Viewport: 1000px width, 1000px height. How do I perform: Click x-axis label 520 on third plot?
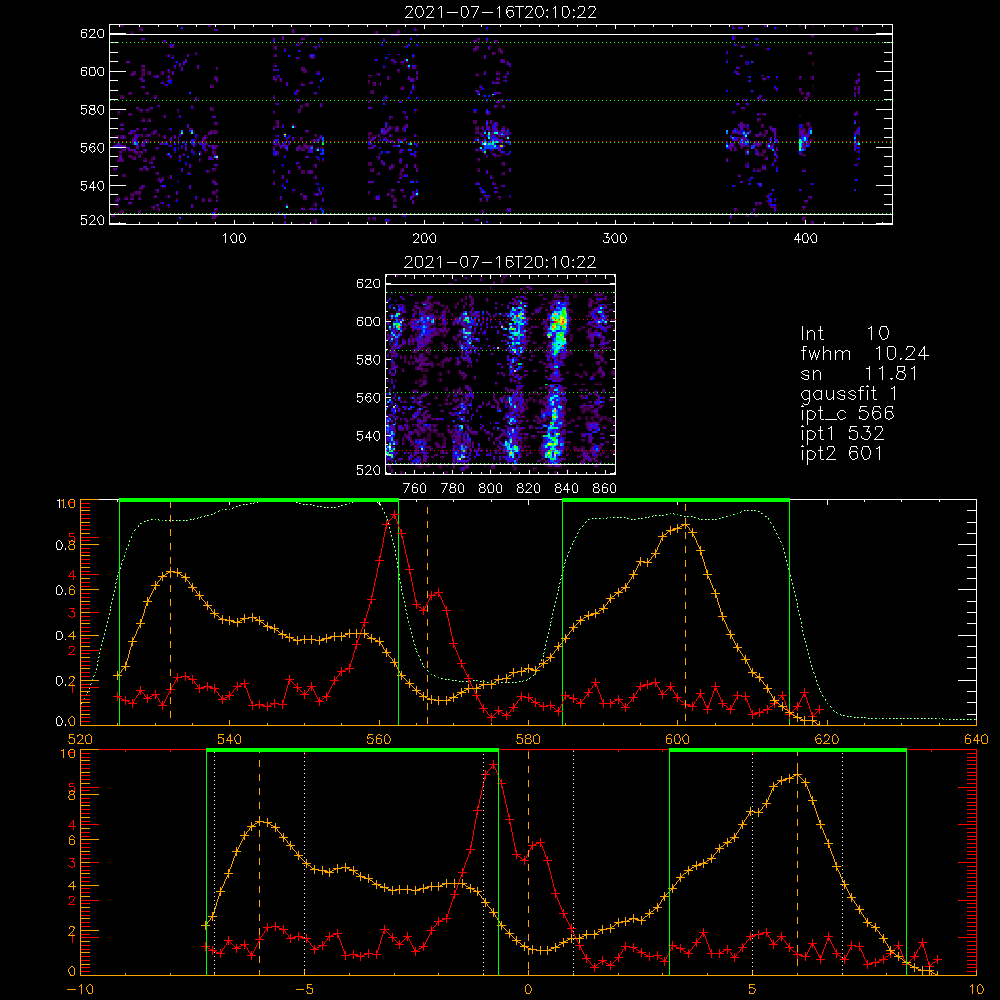[80, 739]
